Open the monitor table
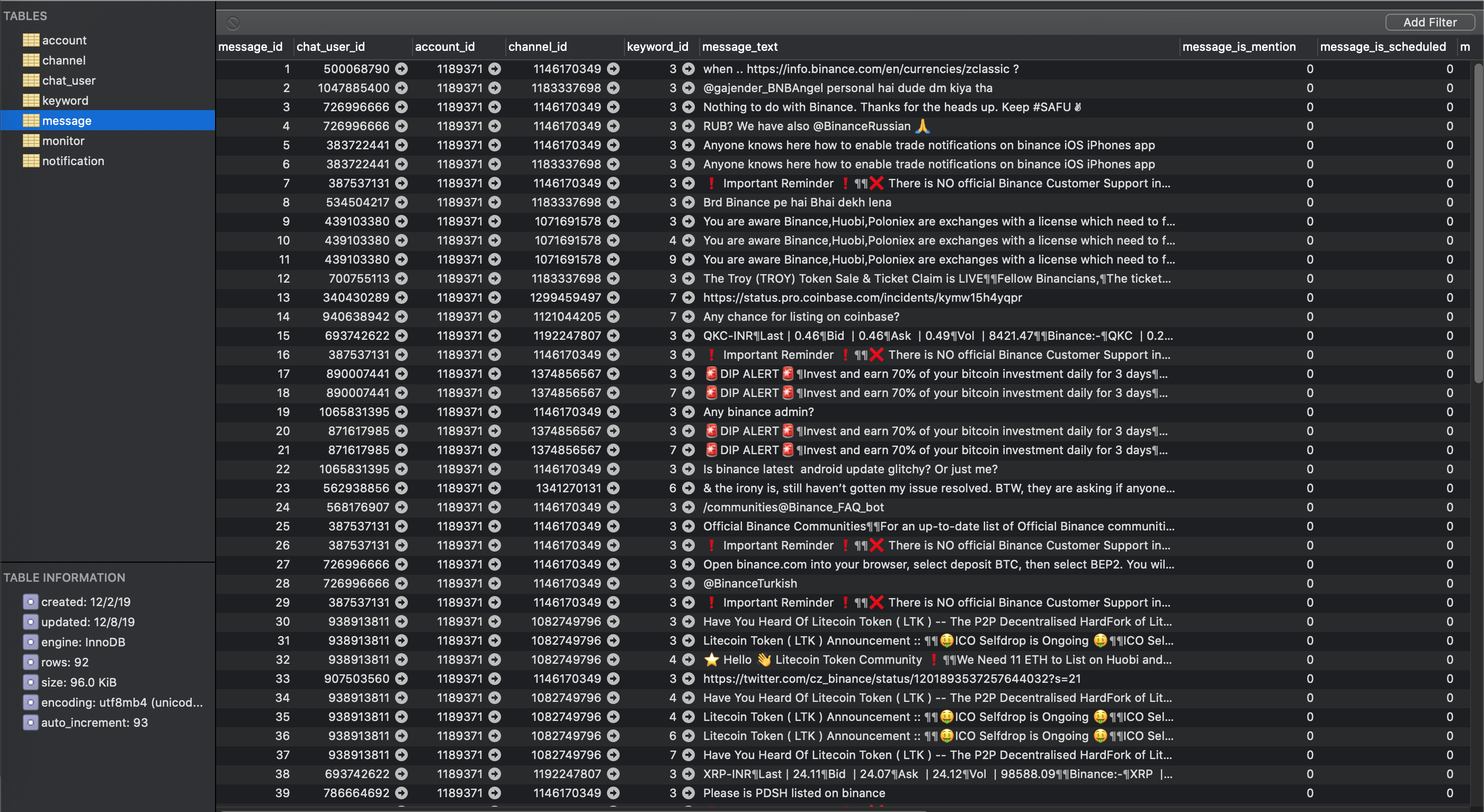The height and width of the screenshot is (812, 1484). coord(63,141)
